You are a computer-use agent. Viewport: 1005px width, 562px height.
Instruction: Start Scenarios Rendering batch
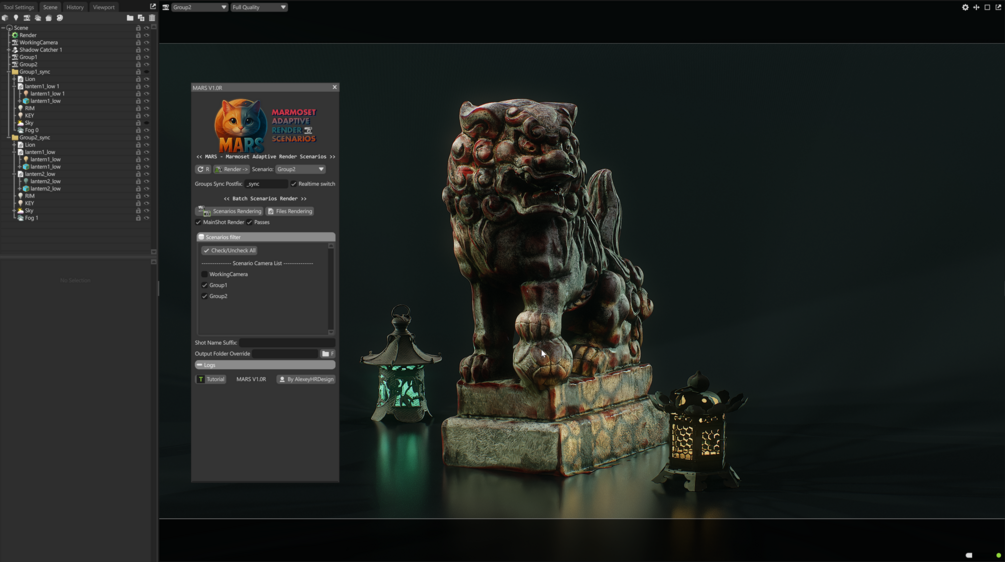click(x=229, y=211)
